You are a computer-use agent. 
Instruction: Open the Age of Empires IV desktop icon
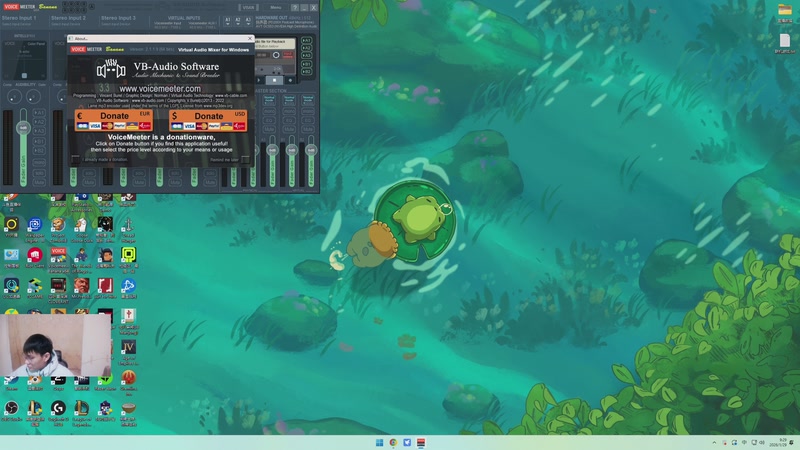[128, 351]
